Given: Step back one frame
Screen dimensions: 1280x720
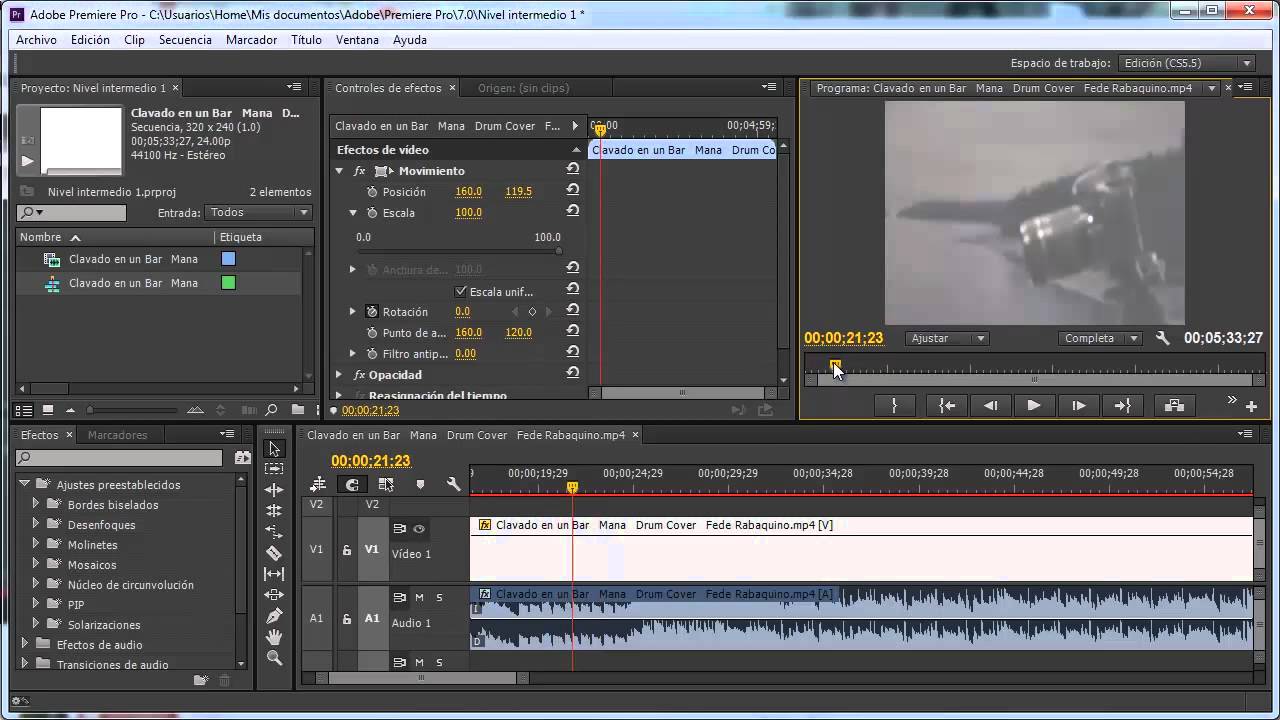Looking at the screenshot, I should 990,405.
